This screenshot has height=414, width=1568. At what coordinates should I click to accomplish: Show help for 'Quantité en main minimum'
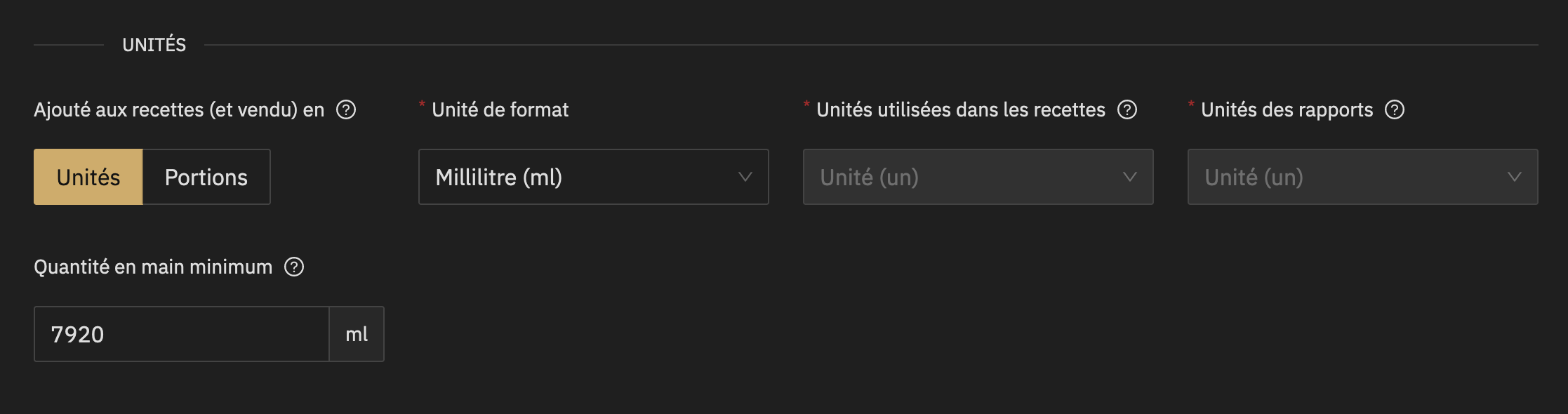pyautogui.click(x=294, y=267)
